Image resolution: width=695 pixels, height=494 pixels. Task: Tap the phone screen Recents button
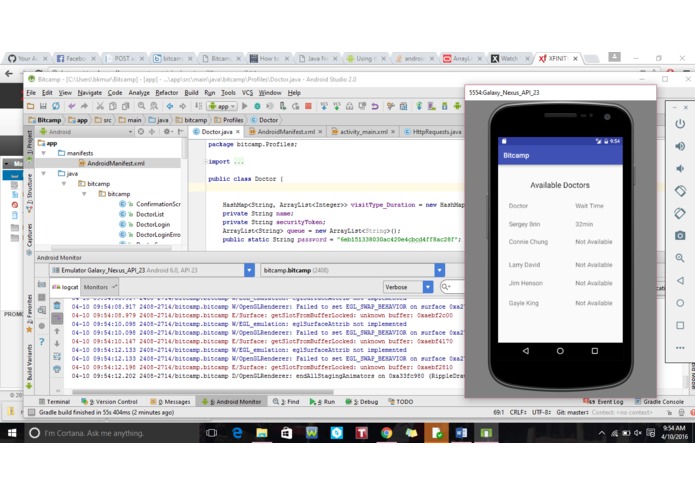pyautogui.click(x=595, y=350)
